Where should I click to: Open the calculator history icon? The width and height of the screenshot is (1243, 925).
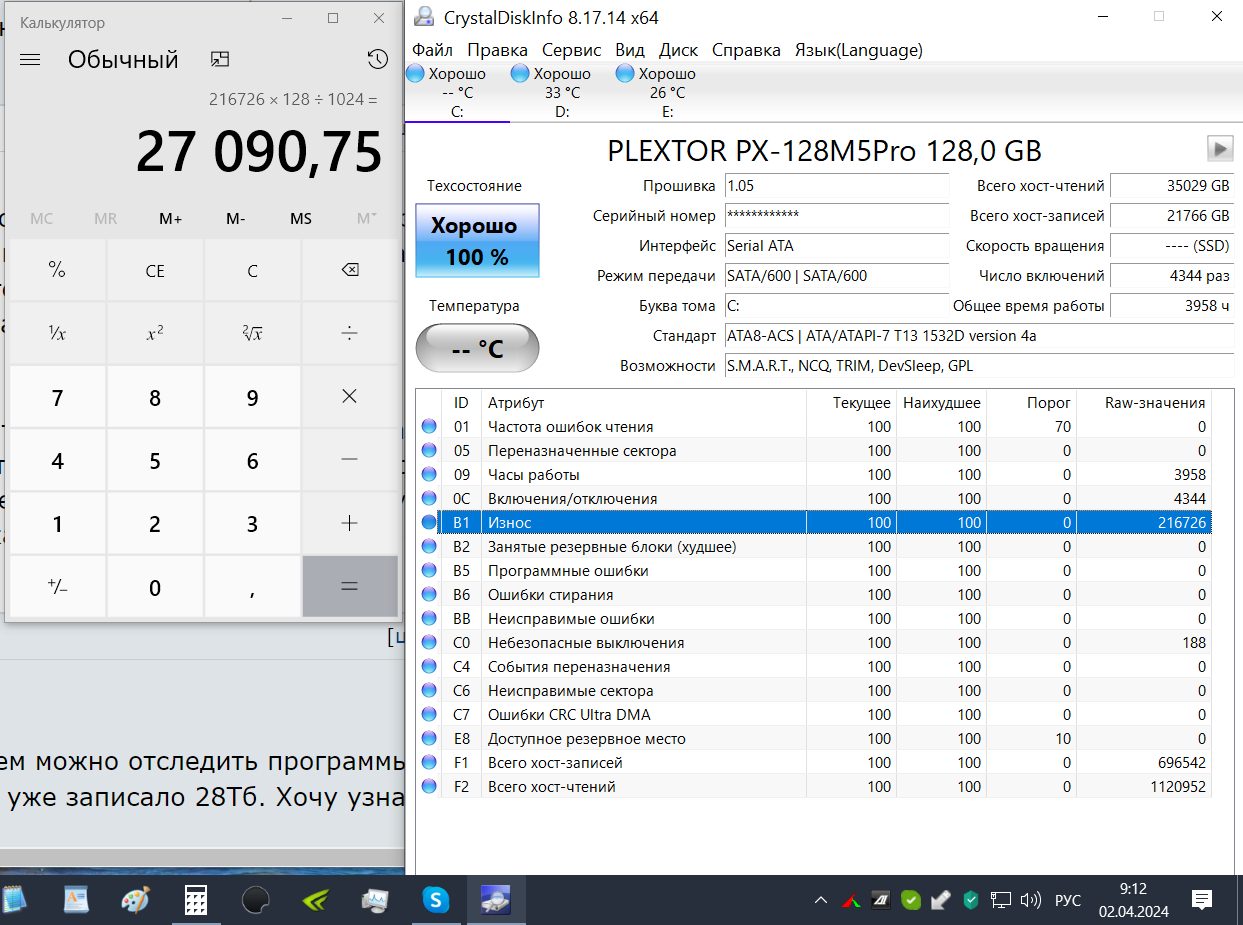(377, 59)
